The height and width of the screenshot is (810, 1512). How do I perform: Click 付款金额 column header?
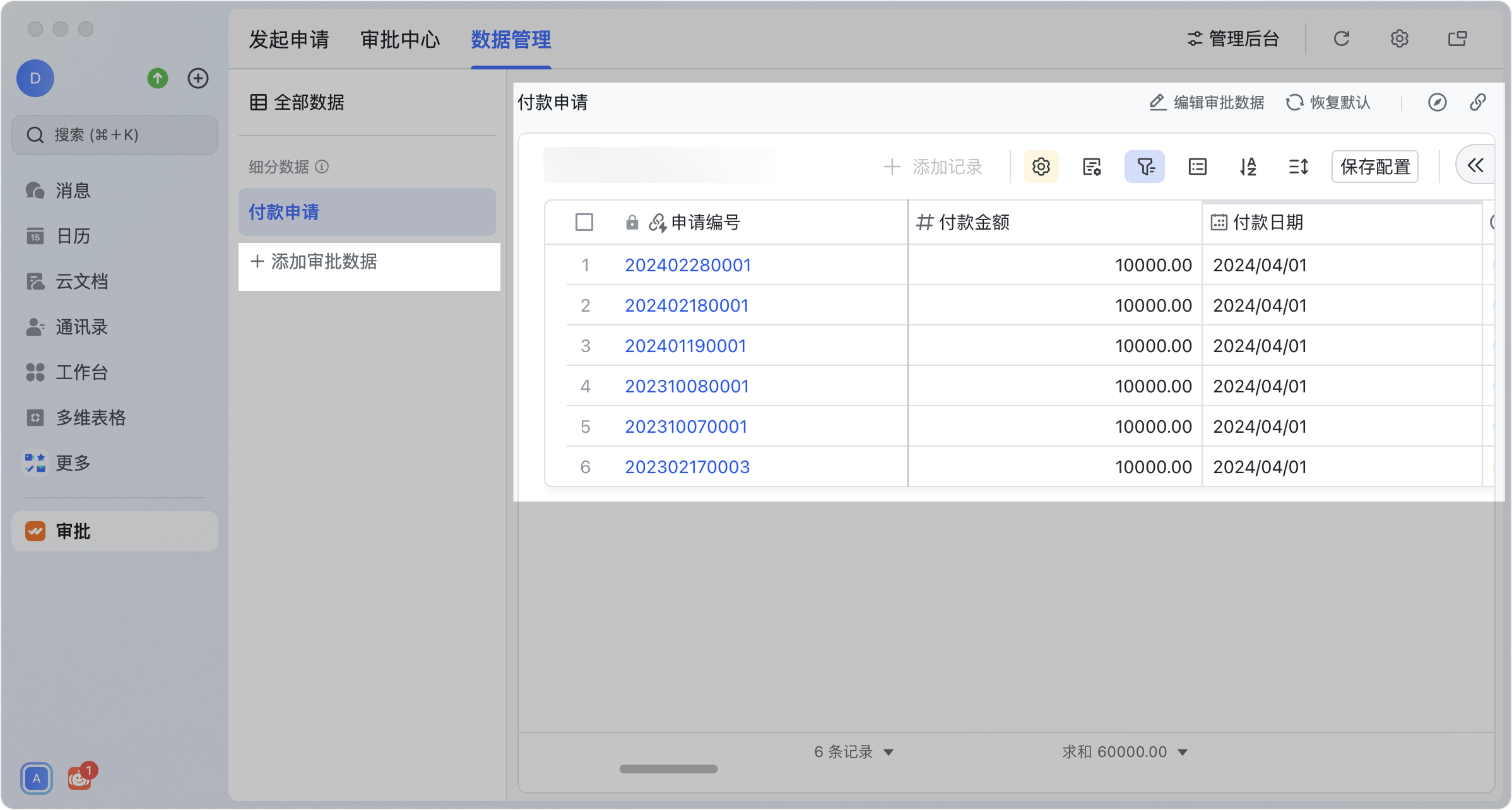[x=974, y=222]
